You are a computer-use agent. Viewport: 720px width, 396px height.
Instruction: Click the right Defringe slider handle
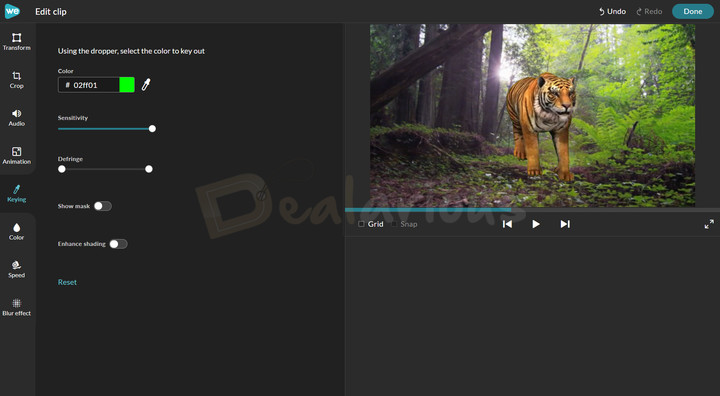149,169
